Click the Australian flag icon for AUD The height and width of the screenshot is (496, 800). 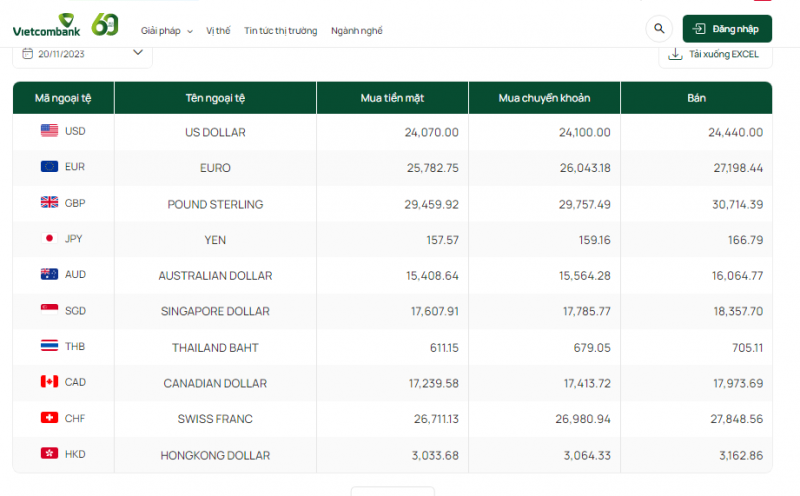point(49,275)
